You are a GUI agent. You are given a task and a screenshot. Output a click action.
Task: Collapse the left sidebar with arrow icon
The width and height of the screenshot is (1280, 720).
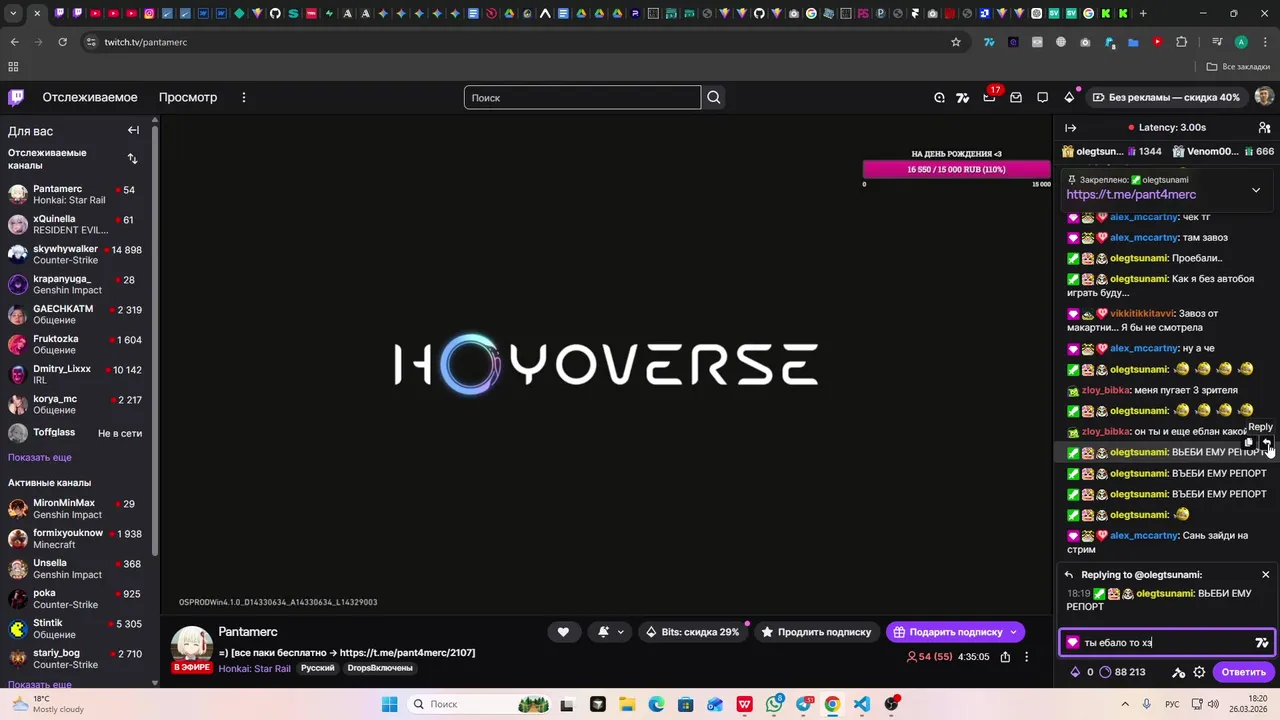(x=133, y=130)
